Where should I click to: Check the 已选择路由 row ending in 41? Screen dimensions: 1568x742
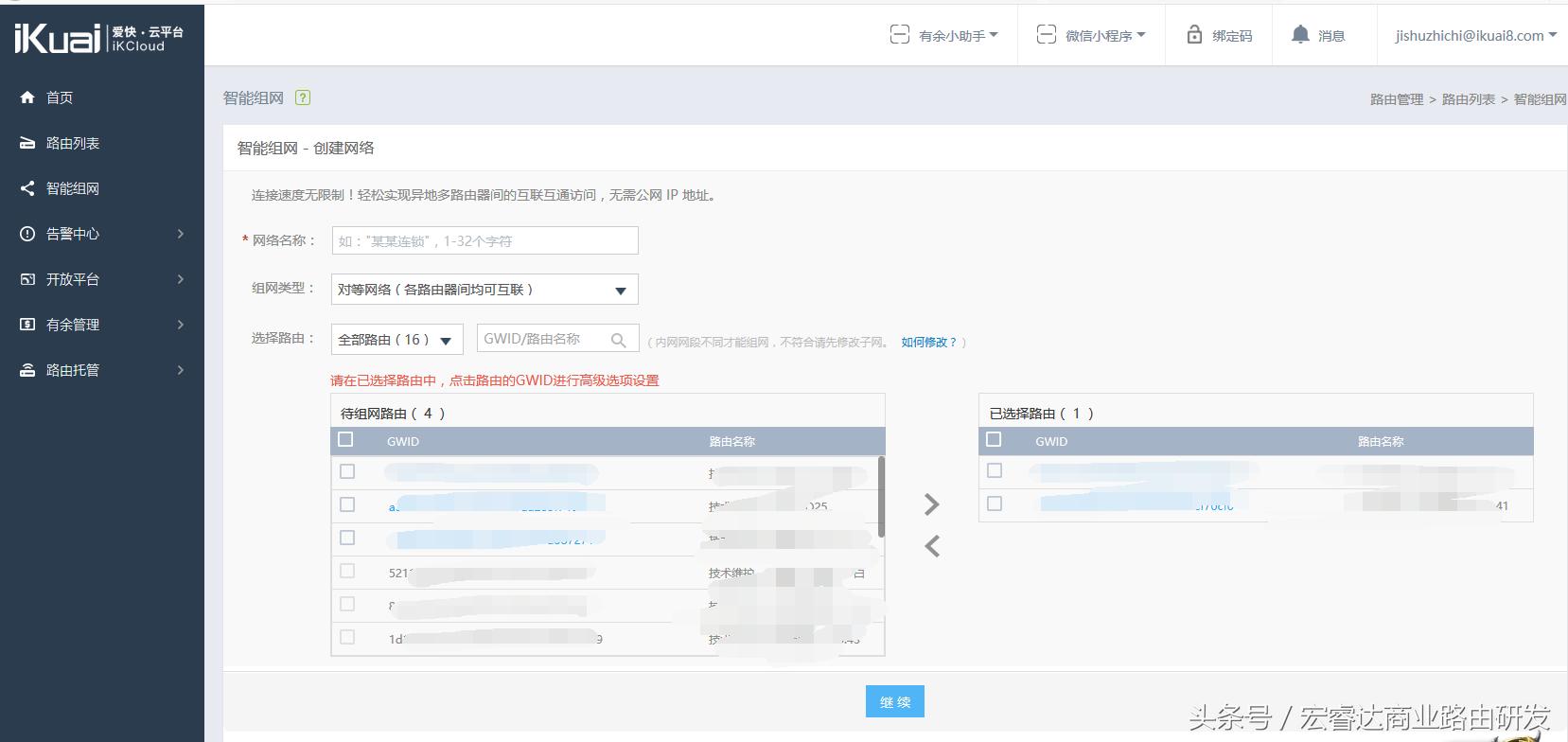994,503
